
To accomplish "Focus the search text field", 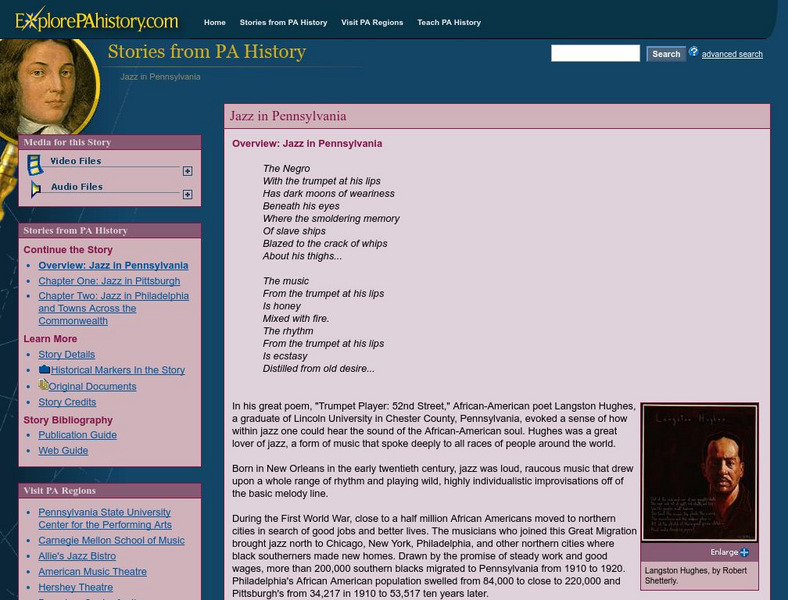I will pos(595,53).
